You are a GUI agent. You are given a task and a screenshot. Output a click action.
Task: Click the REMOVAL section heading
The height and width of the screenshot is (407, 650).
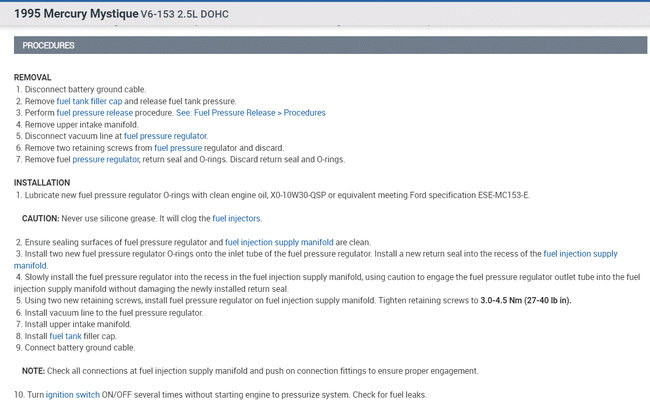pyautogui.click(x=34, y=77)
